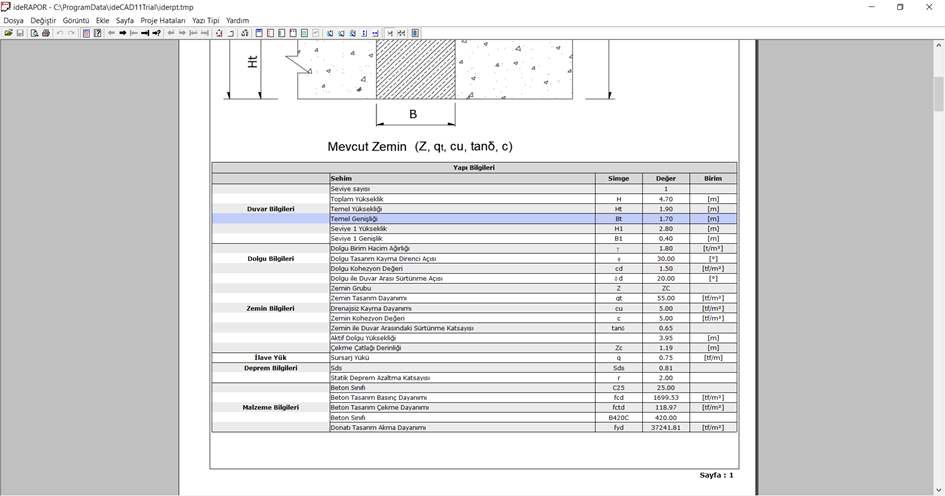The width and height of the screenshot is (945, 496).
Task: Select the highlighted 'Temel Genişliği' row
Action: (x=474, y=219)
